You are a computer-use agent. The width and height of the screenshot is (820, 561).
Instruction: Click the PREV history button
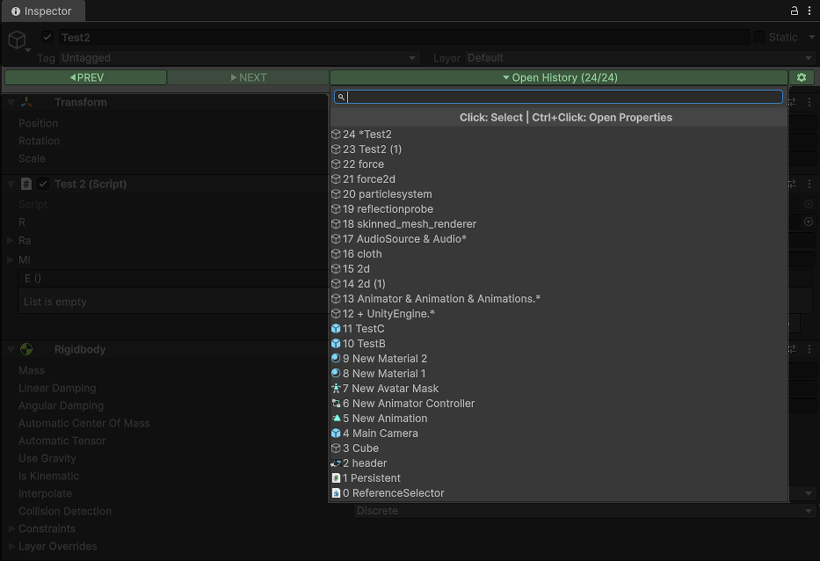point(86,77)
